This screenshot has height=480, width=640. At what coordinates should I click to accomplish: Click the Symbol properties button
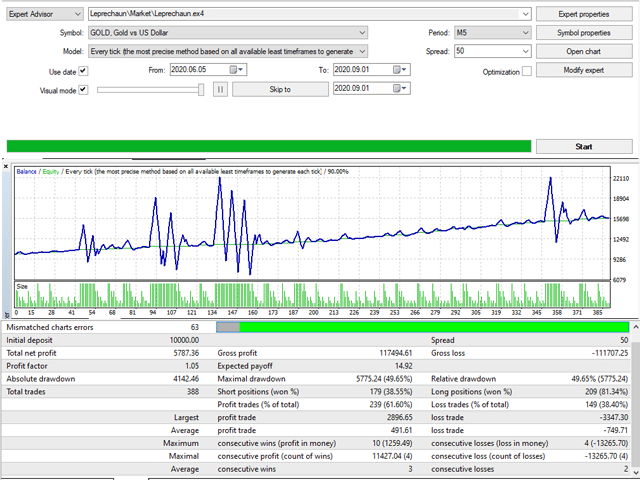pyautogui.click(x=586, y=32)
